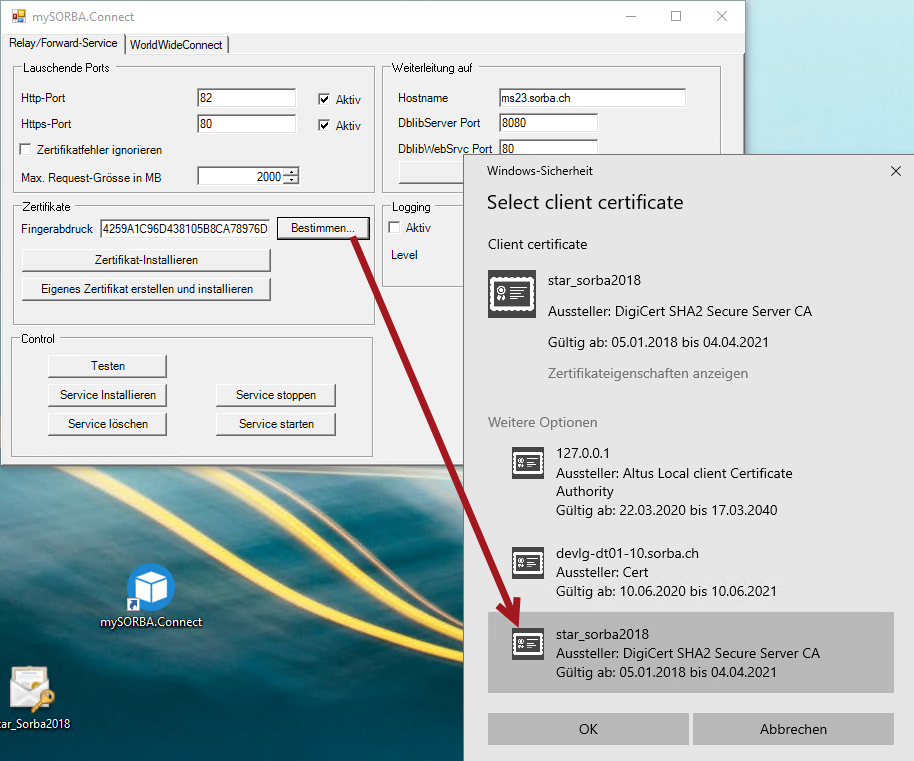914x761 pixels.
Task: Open the star_Sorba2018 certificate file icon
Action: (x=32, y=690)
